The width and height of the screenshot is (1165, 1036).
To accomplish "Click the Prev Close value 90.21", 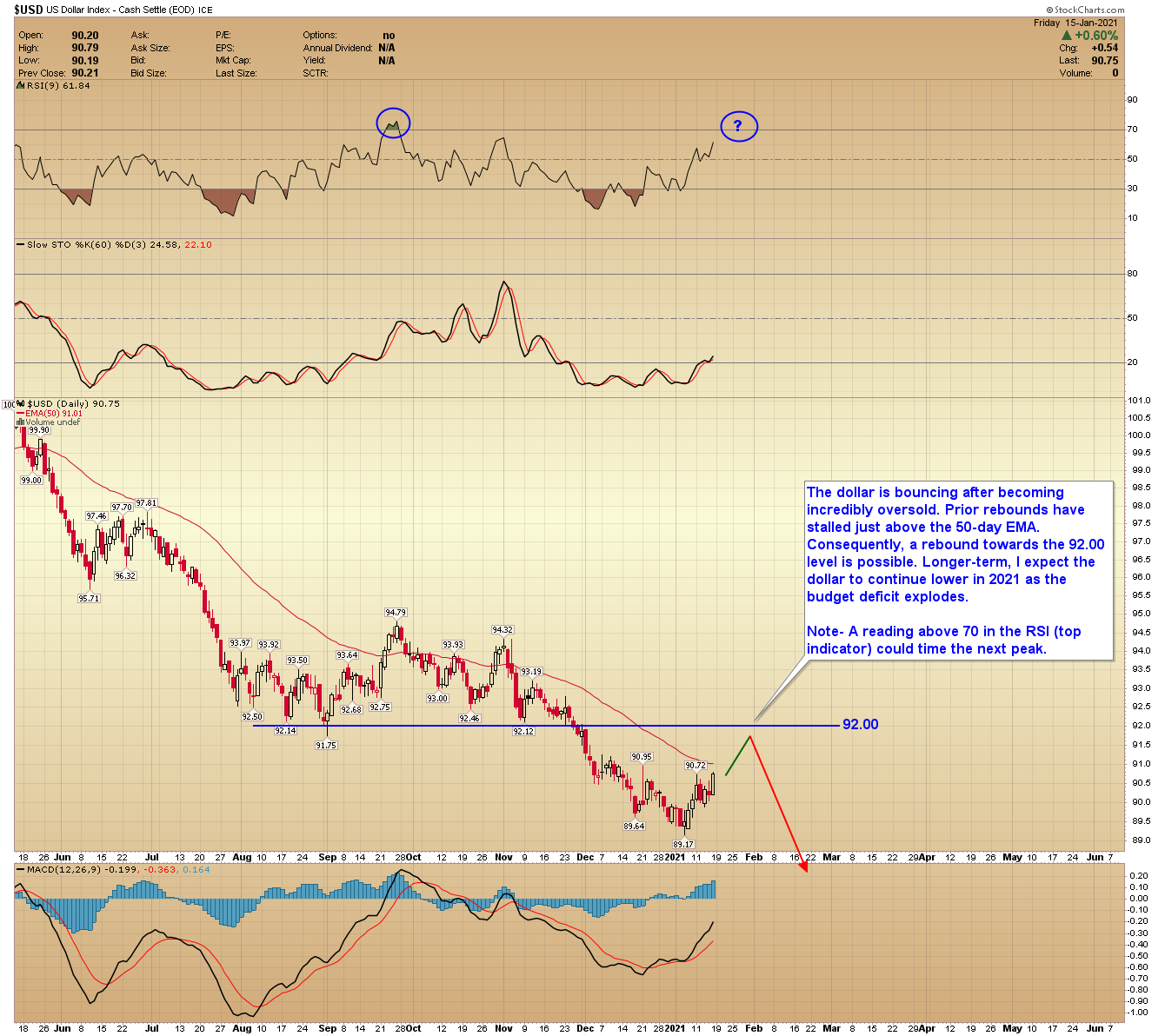I will [84, 73].
